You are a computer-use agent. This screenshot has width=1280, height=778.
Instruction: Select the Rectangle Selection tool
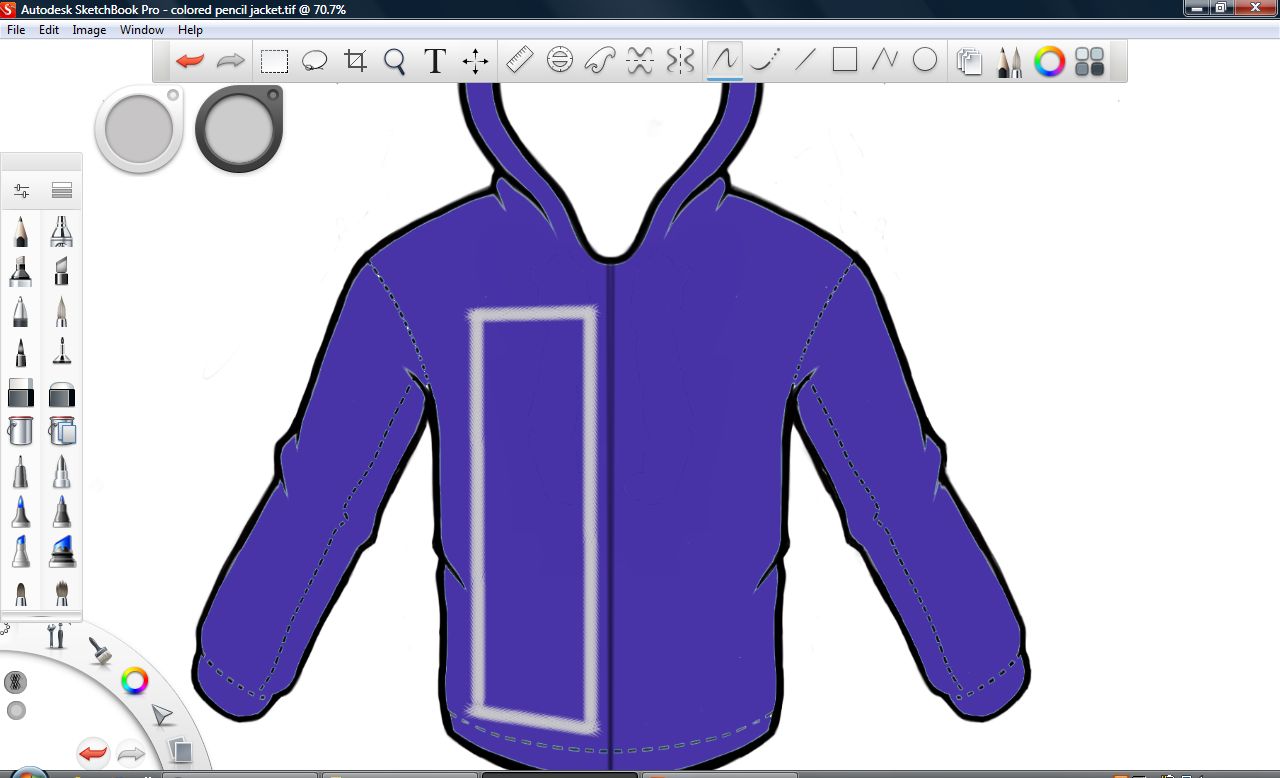(274, 62)
